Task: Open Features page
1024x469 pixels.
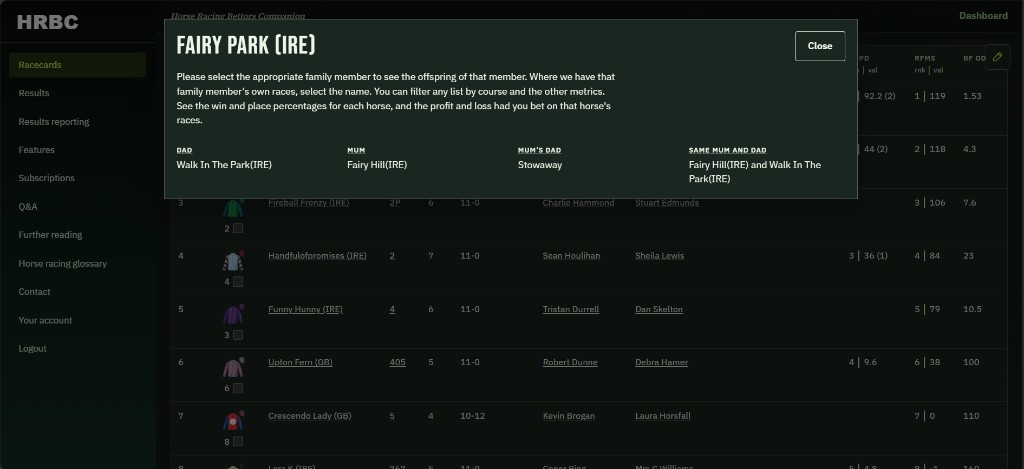Action: point(37,150)
